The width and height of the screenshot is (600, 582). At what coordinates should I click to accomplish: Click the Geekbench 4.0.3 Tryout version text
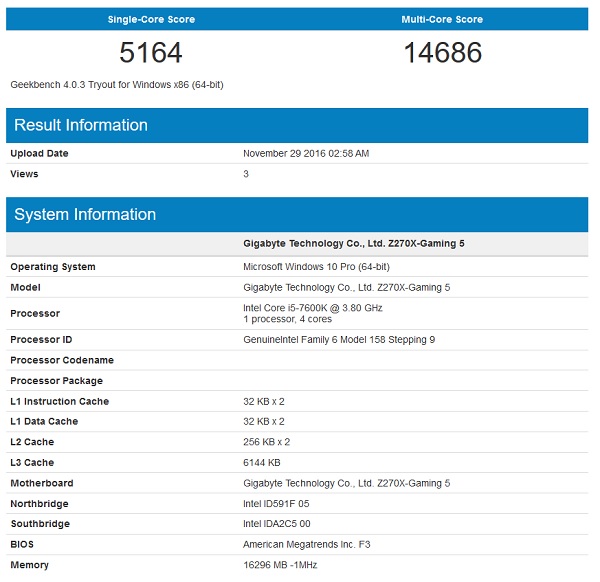tap(117, 85)
